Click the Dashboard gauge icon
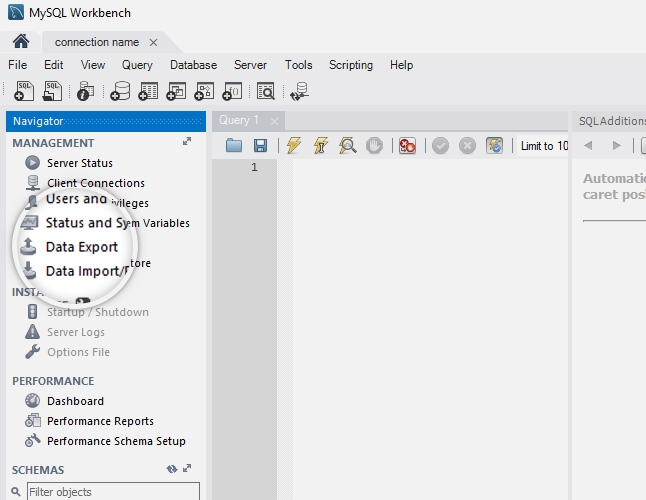 pyautogui.click(x=32, y=401)
